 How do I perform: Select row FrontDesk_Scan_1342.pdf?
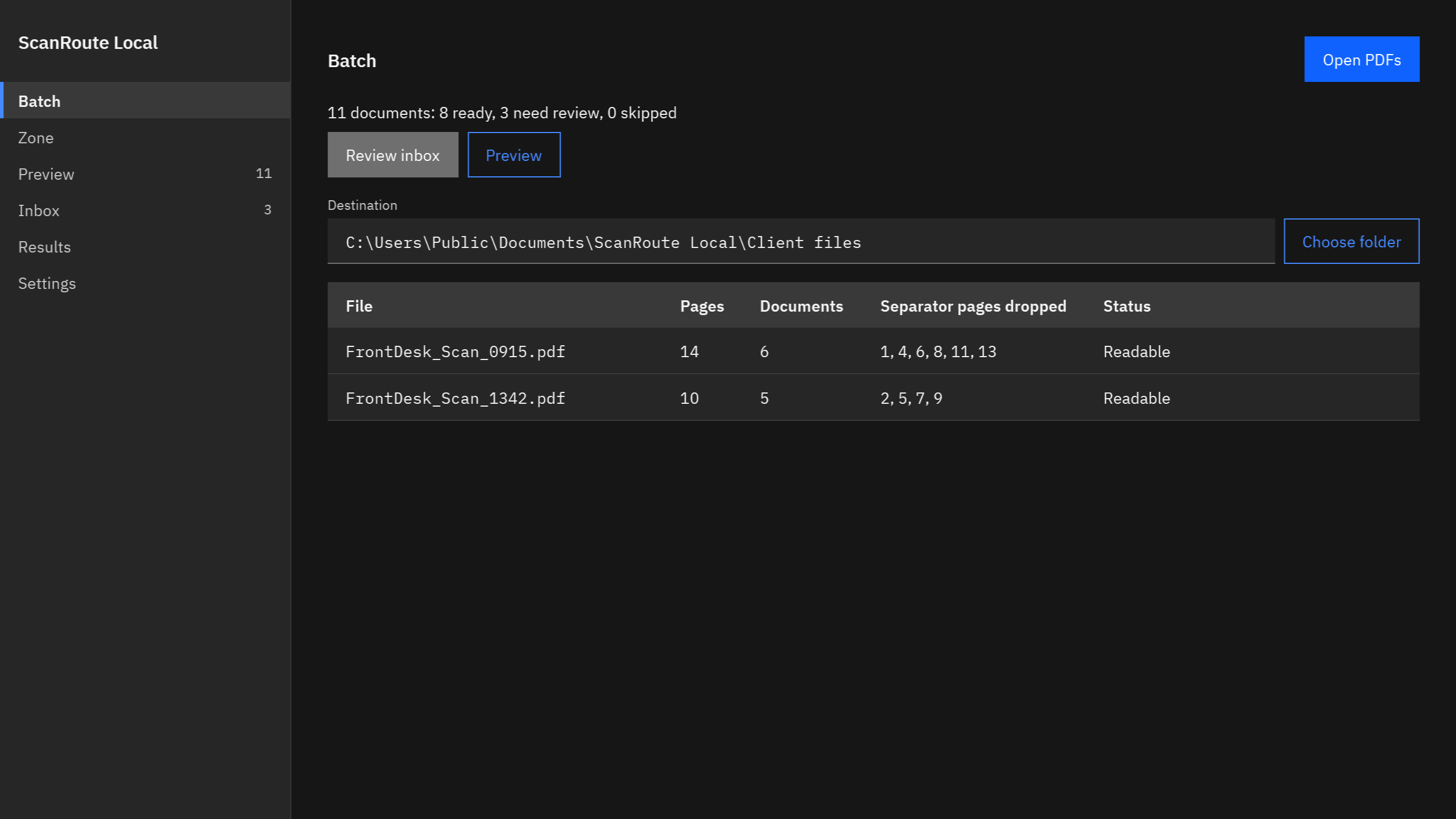pos(873,398)
